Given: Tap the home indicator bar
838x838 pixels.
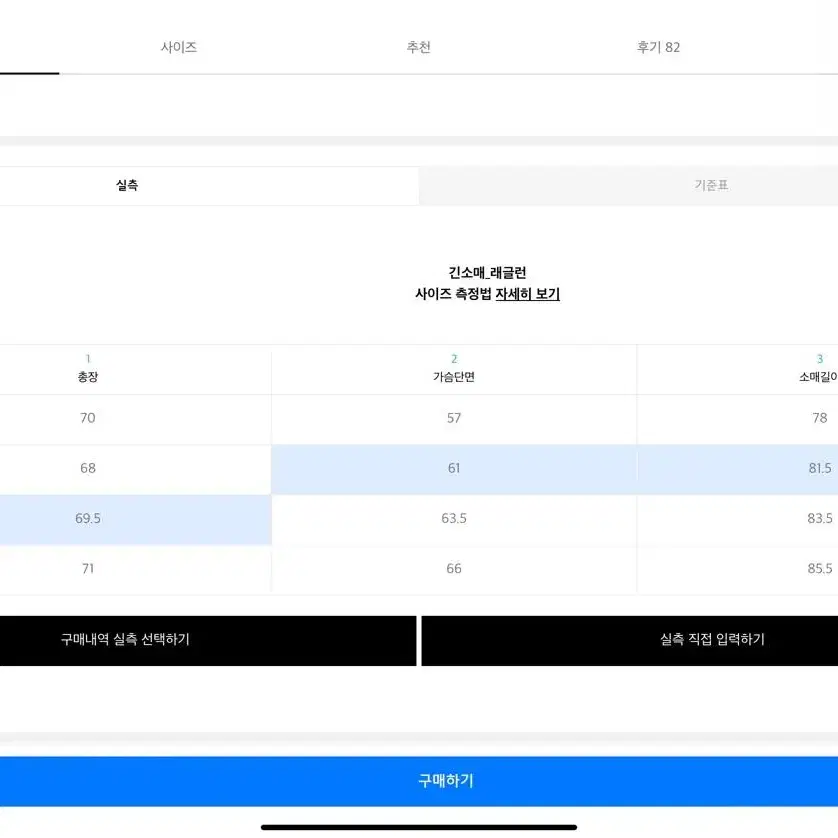Looking at the screenshot, I should (419, 827).
